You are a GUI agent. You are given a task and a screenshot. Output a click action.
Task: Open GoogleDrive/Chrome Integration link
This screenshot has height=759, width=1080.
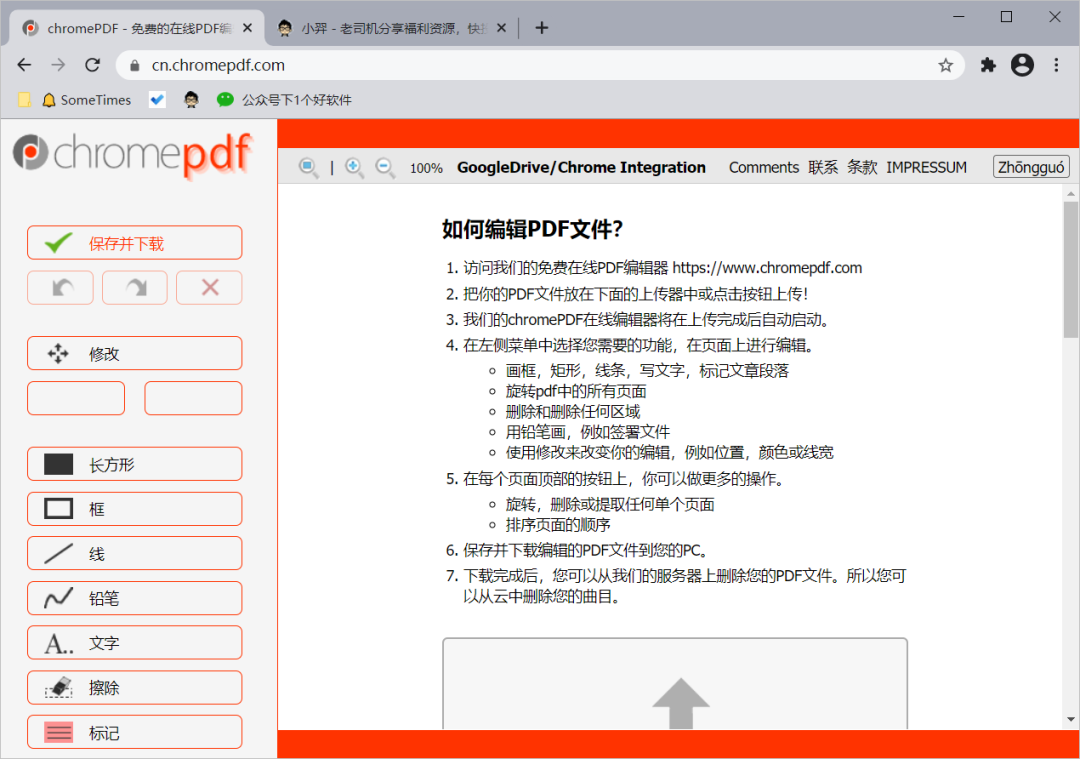point(581,167)
